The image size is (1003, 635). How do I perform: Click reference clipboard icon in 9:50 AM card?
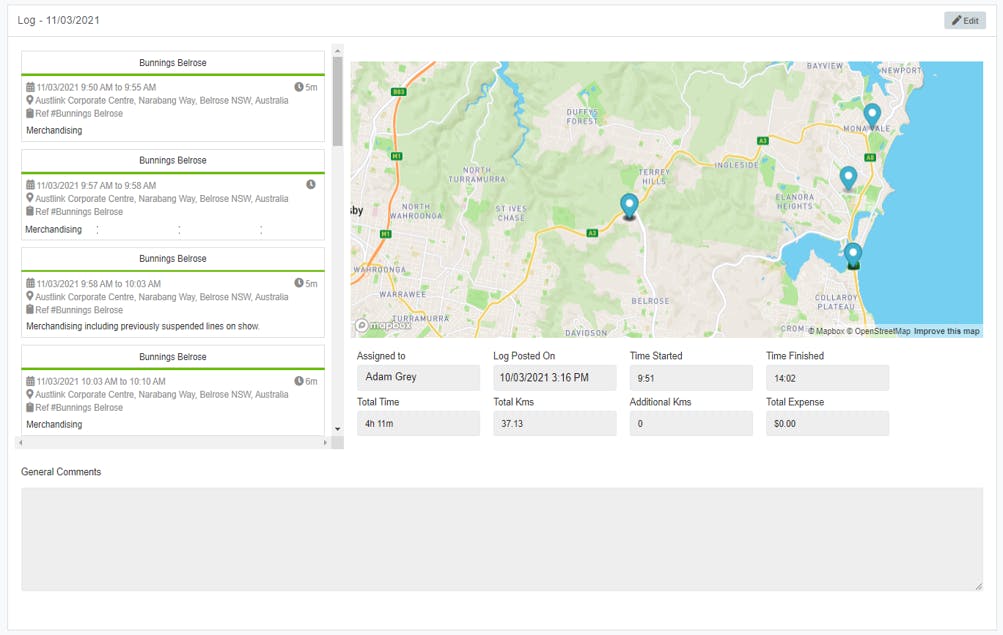[x=30, y=113]
